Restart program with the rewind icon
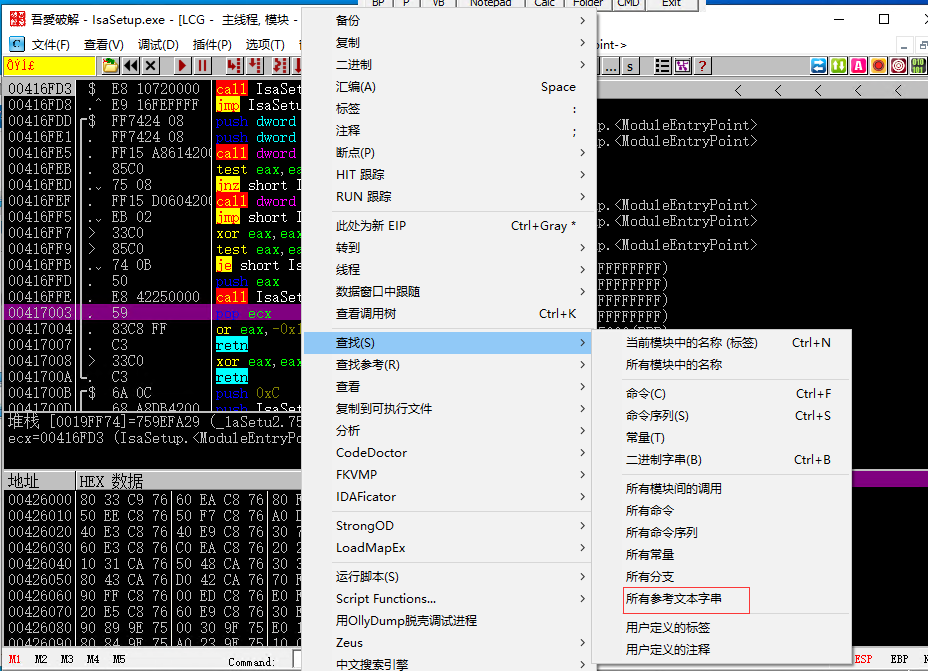 pyautogui.click(x=130, y=66)
